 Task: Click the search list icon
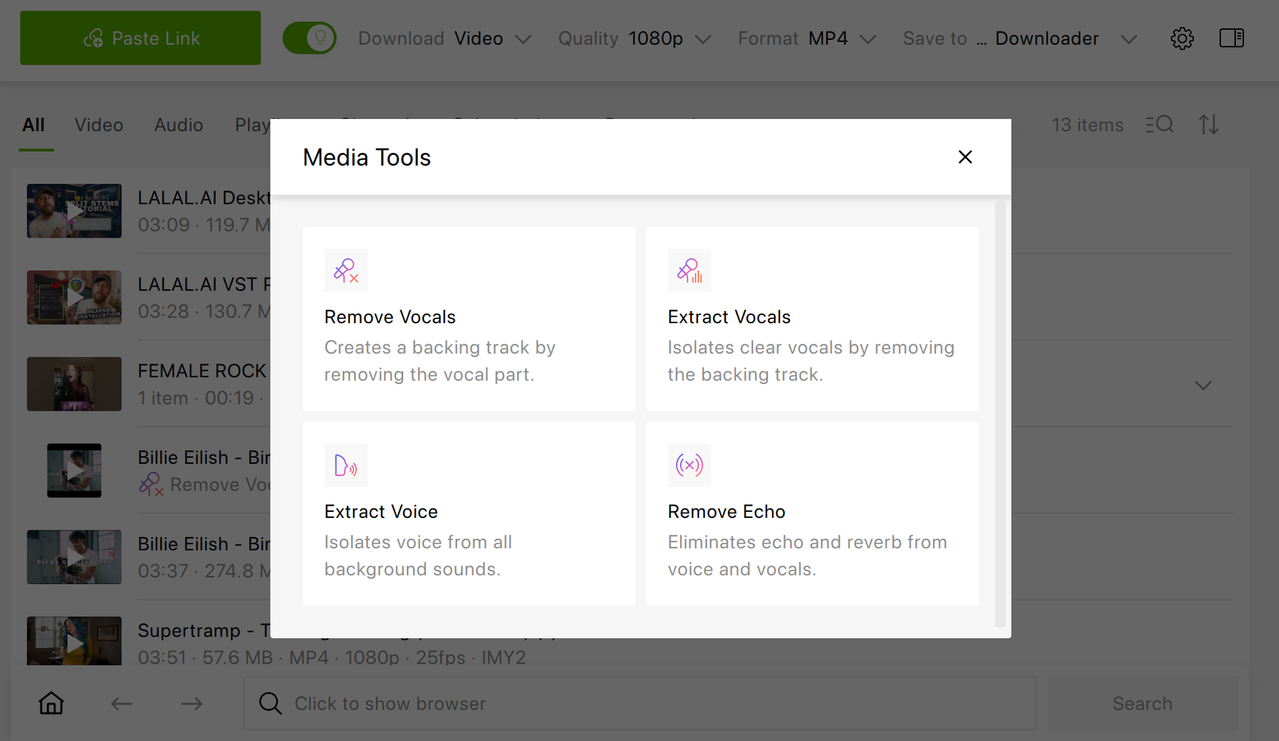[1160, 125]
